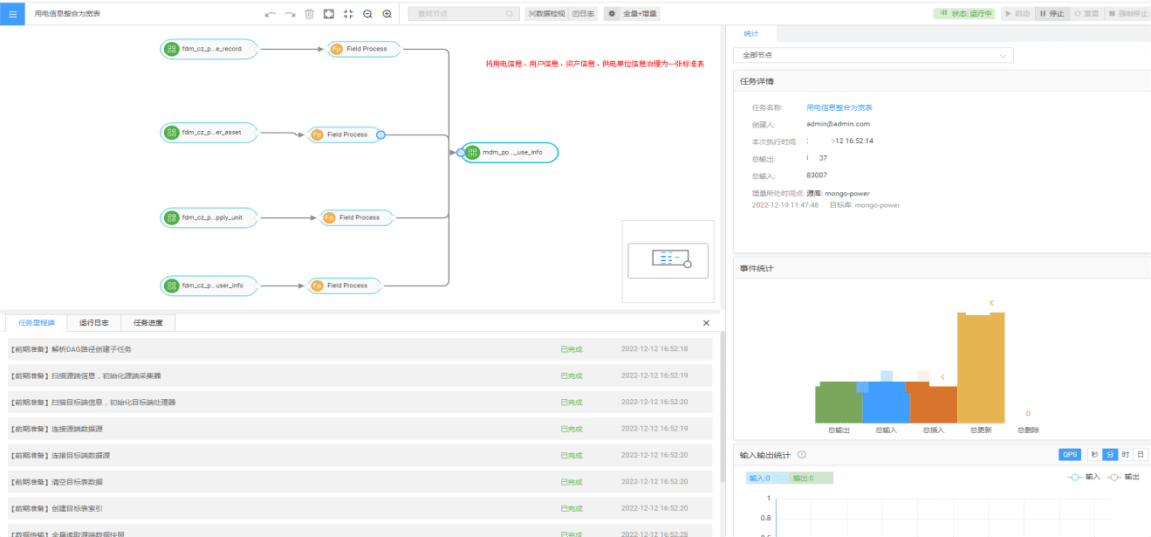Click the undo arrow icon
The image size is (1151, 537).
pyautogui.click(x=270, y=14)
